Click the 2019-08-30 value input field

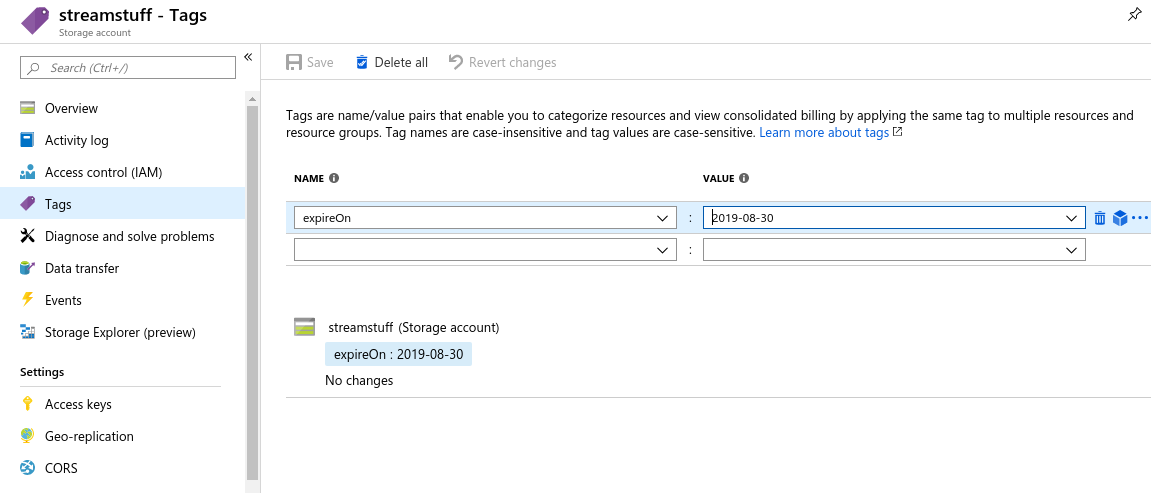pyautogui.click(x=894, y=218)
